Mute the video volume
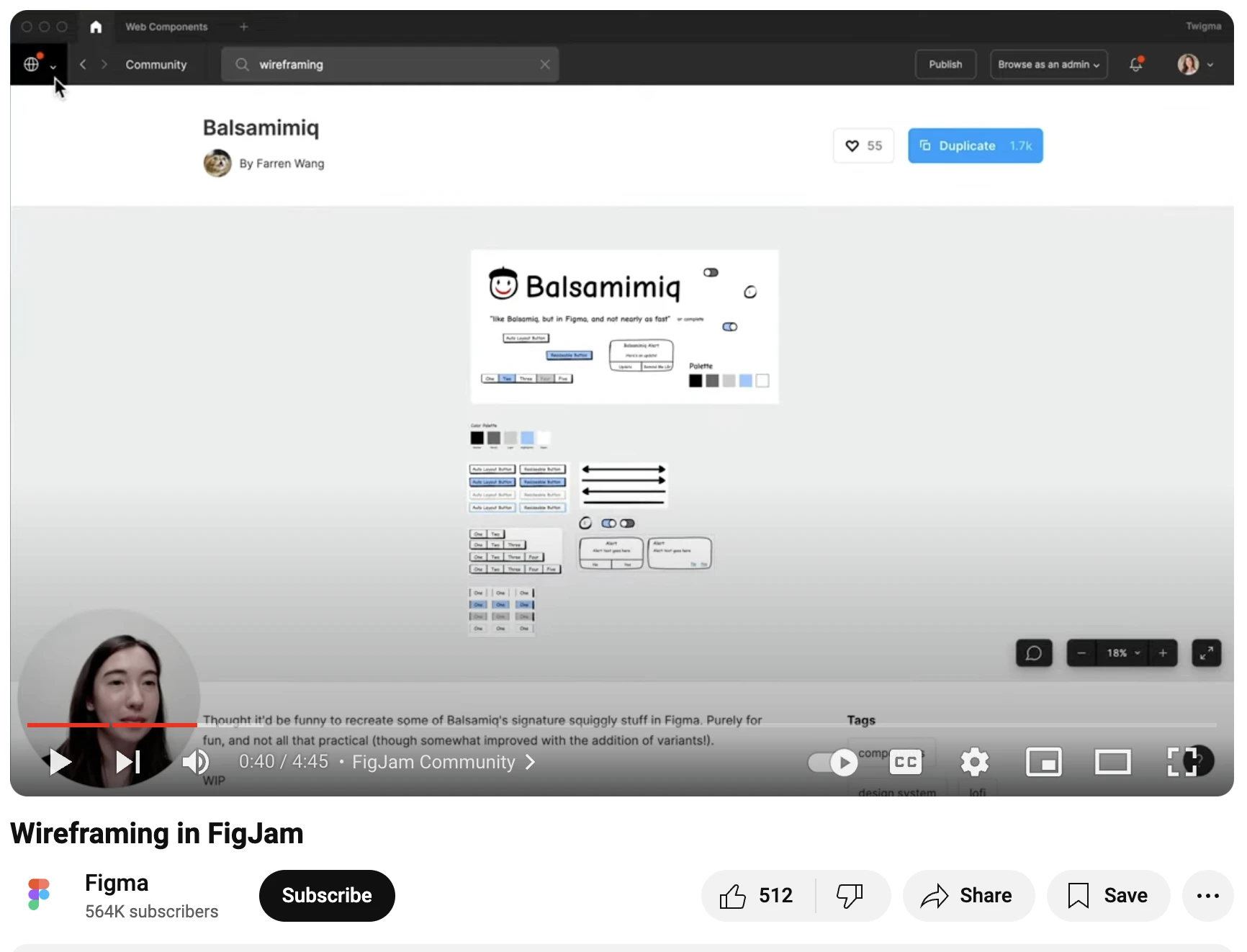Image resolution: width=1247 pixels, height=952 pixels. (x=195, y=762)
